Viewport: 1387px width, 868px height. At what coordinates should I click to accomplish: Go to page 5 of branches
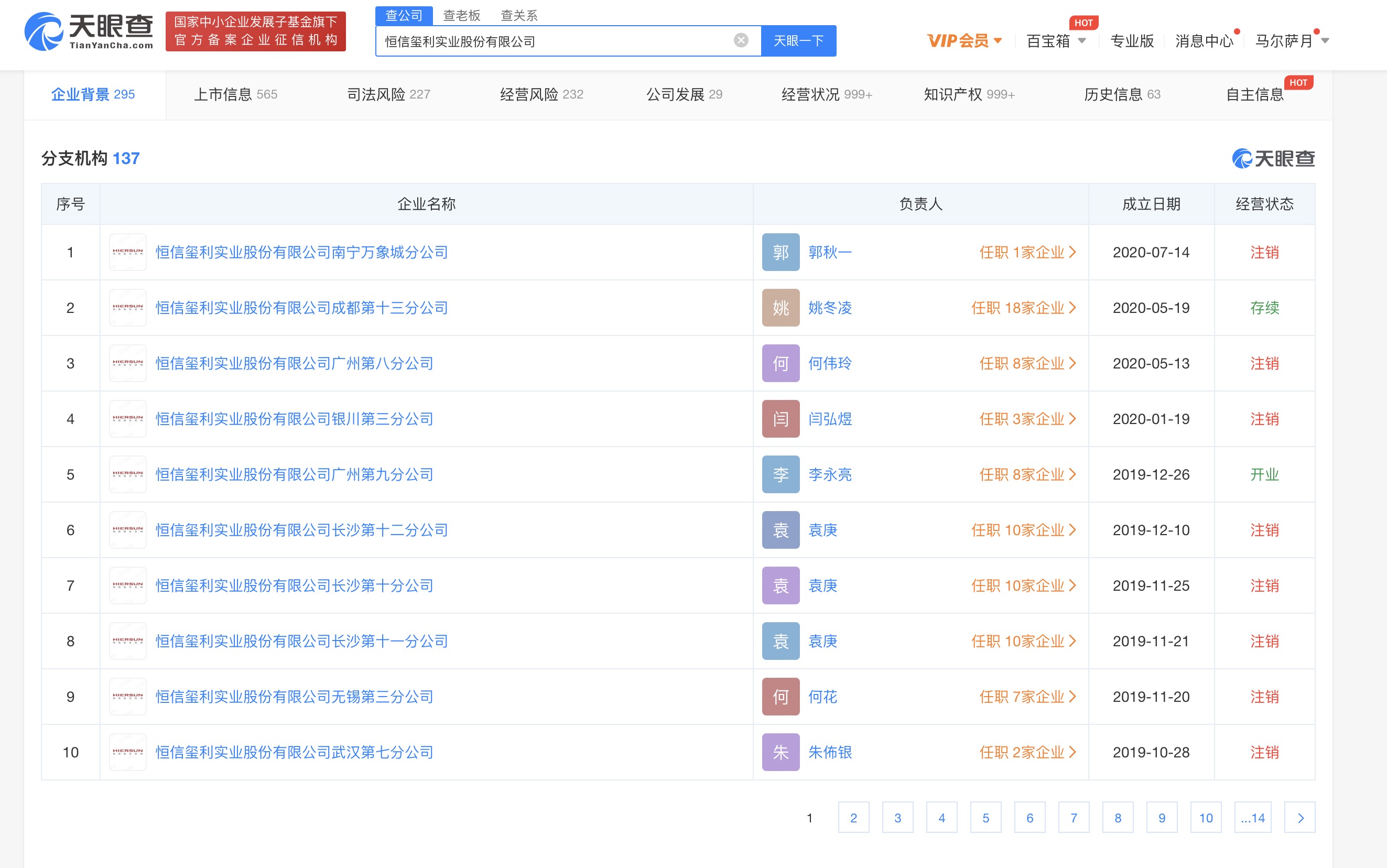coord(985,818)
